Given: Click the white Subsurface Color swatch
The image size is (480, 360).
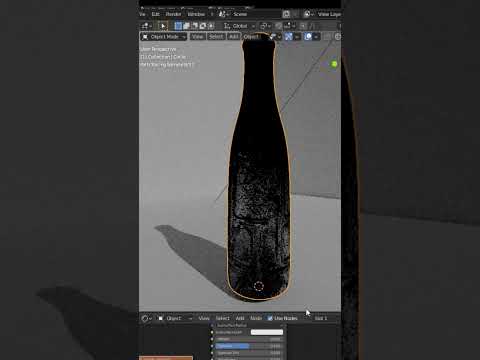Looking at the screenshot, I should pyautogui.click(x=267, y=332).
